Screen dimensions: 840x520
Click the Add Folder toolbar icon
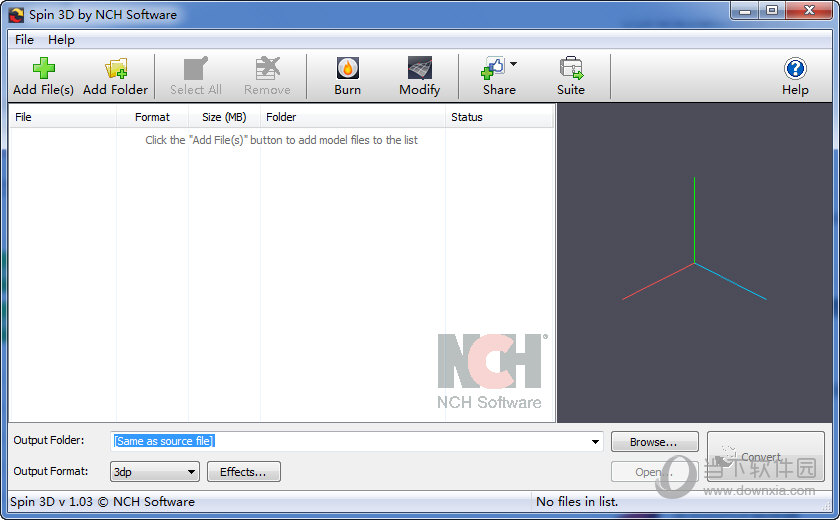[x=116, y=69]
